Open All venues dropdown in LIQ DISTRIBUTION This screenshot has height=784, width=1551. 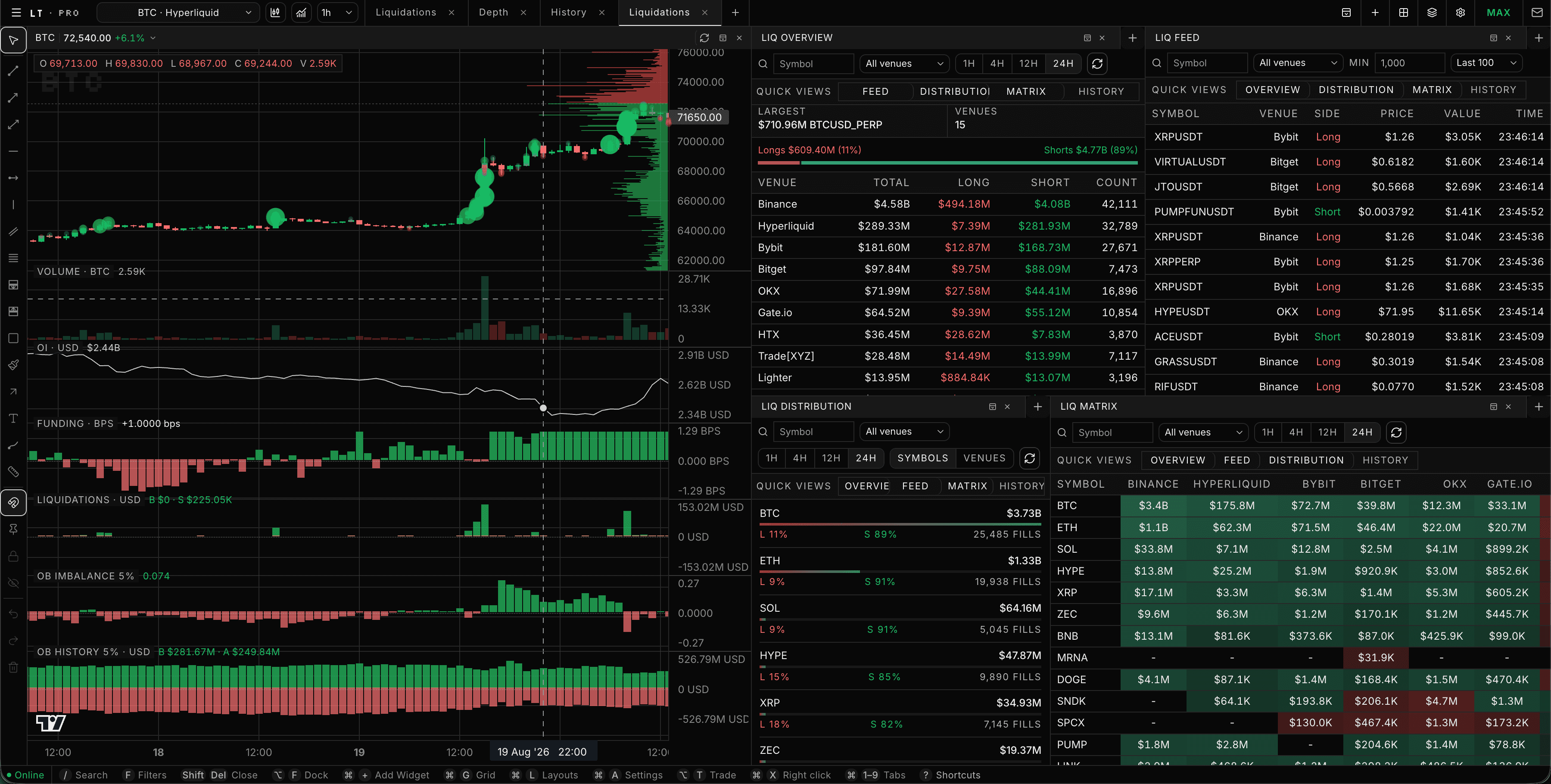tap(904, 432)
